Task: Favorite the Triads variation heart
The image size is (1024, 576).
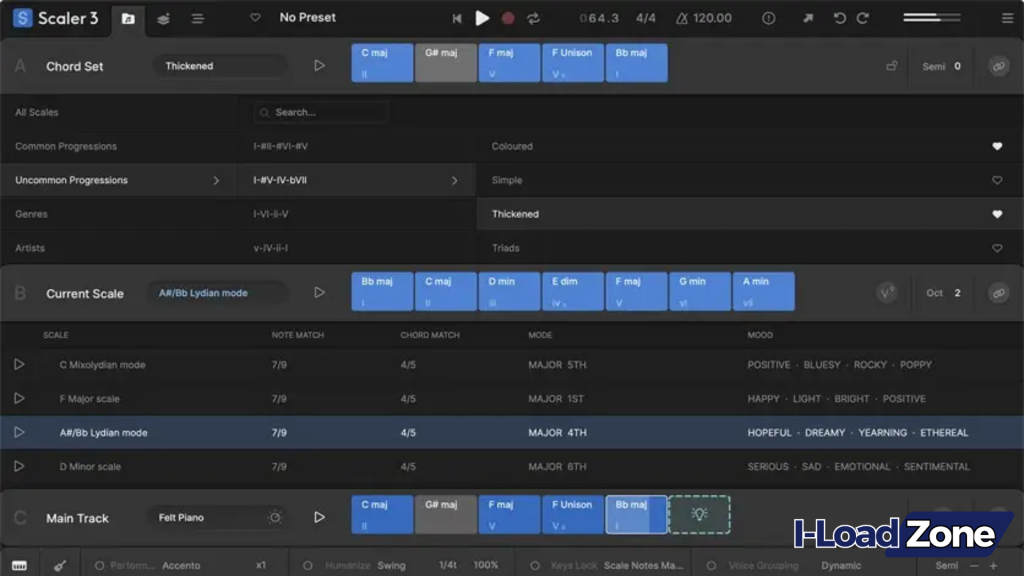Action: [997, 248]
